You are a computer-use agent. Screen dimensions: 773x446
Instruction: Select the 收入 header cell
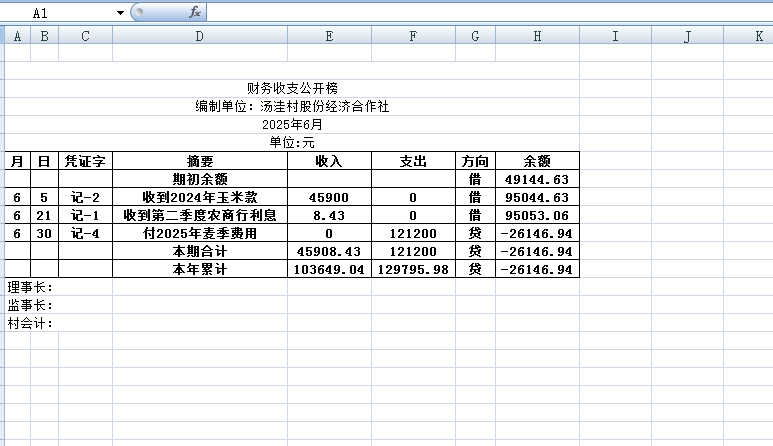click(329, 161)
